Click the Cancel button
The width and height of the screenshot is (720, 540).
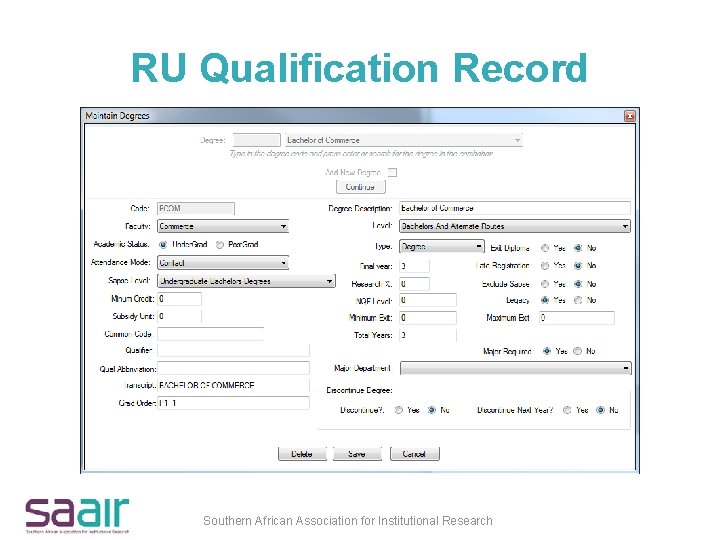(415, 454)
